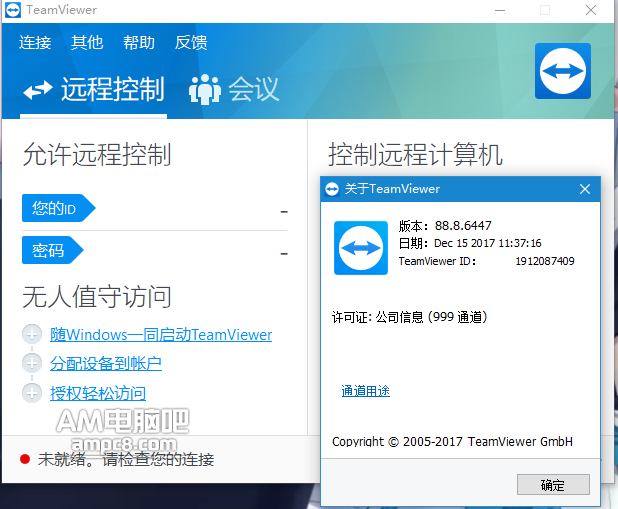Click the 您的ID label tag
This screenshot has height=509, width=618.
pos(58,208)
